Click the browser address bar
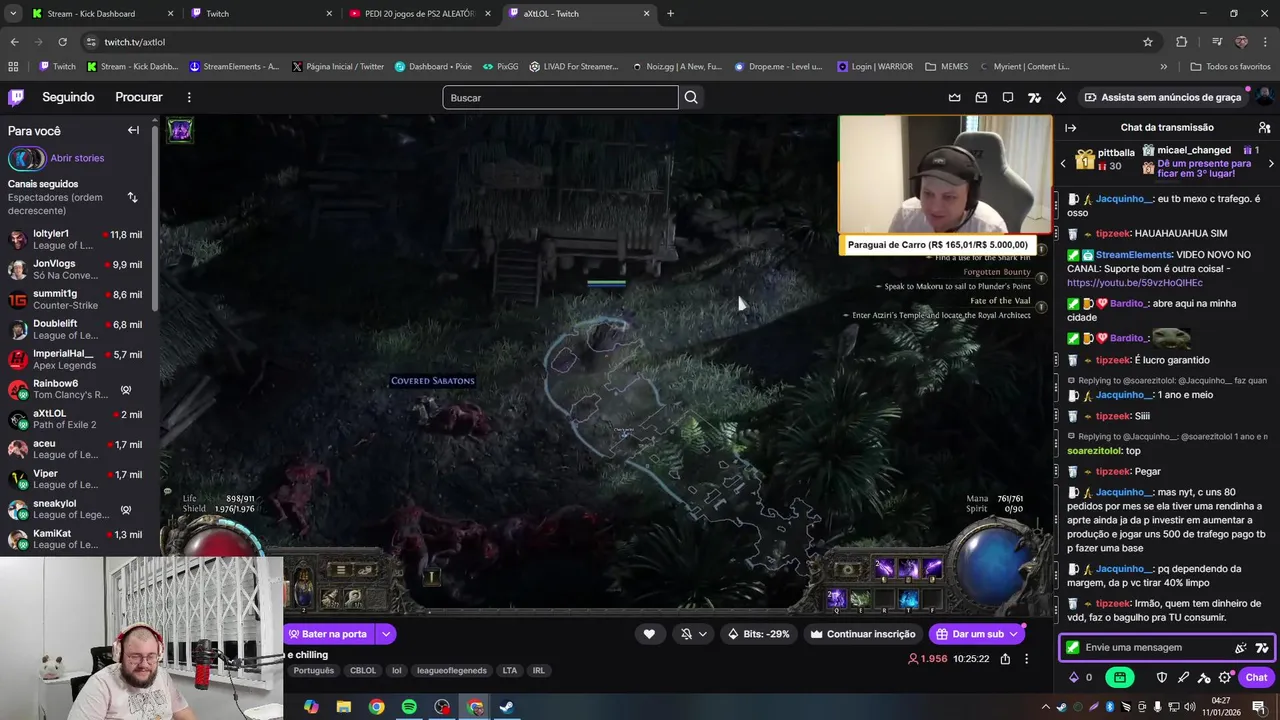Viewport: 1280px width, 720px height. coord(610,42)
